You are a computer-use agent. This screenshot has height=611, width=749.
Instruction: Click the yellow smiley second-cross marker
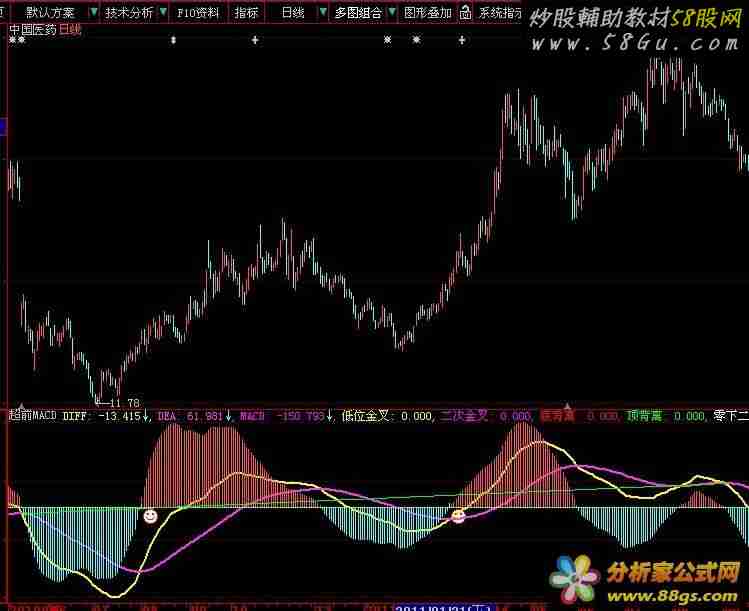pos(458,516)
